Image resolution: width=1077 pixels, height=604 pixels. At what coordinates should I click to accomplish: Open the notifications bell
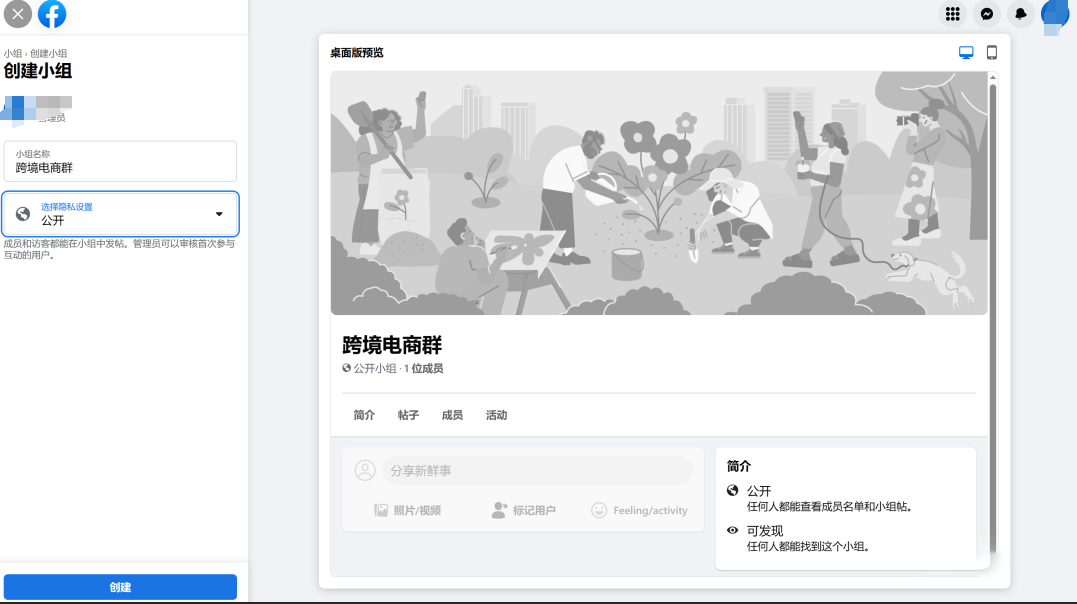point(1020,14)
